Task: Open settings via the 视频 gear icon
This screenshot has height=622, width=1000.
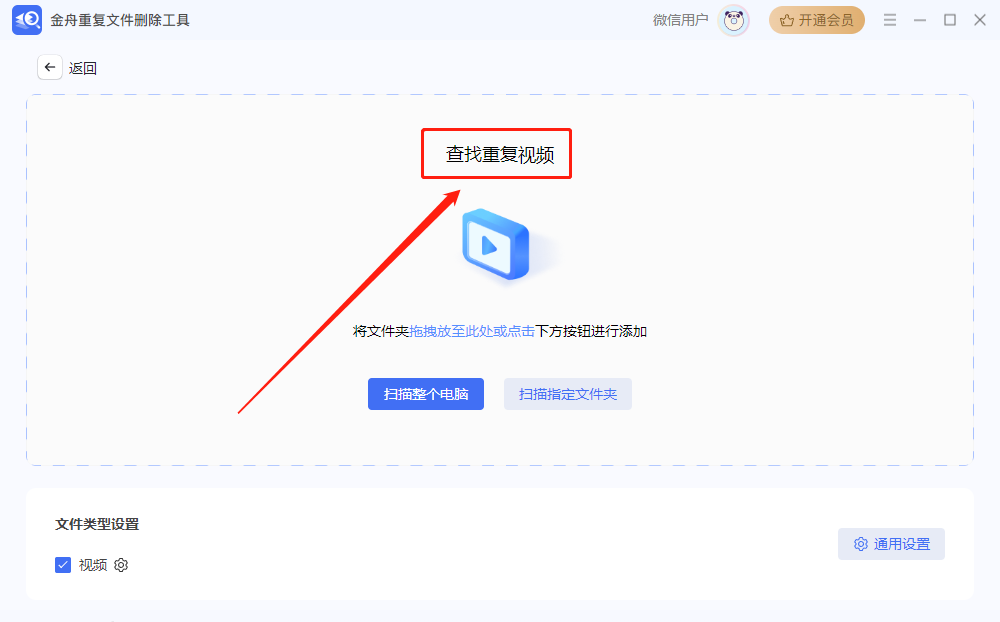Action: (x=120, y=565)
